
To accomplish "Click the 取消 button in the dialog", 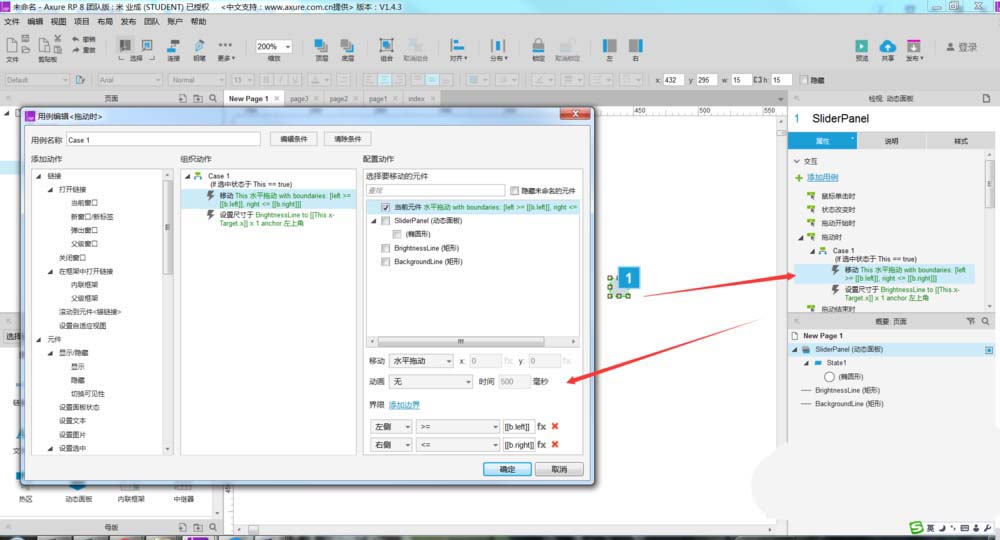I will click(x=559, y=469).
